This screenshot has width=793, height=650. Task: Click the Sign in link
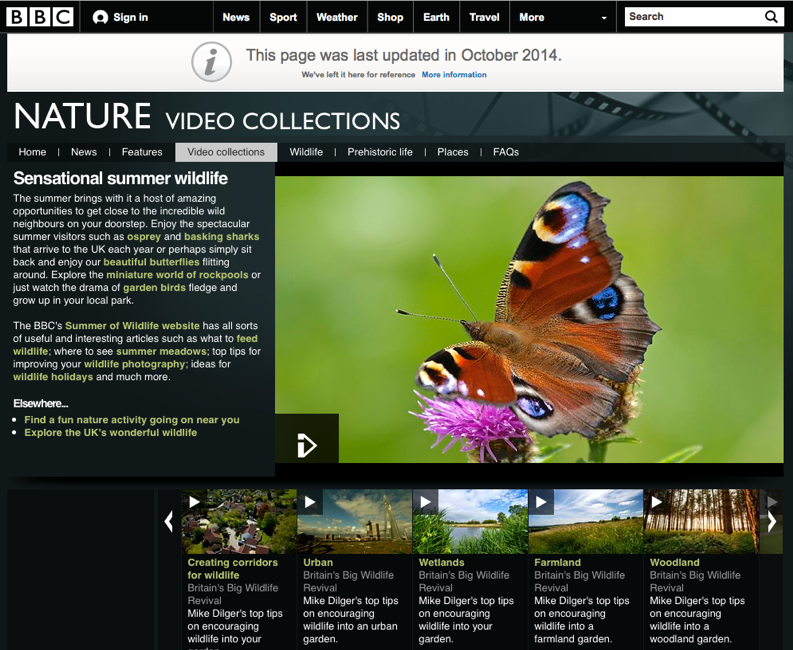pyautogui.click(x=130, y=17)
